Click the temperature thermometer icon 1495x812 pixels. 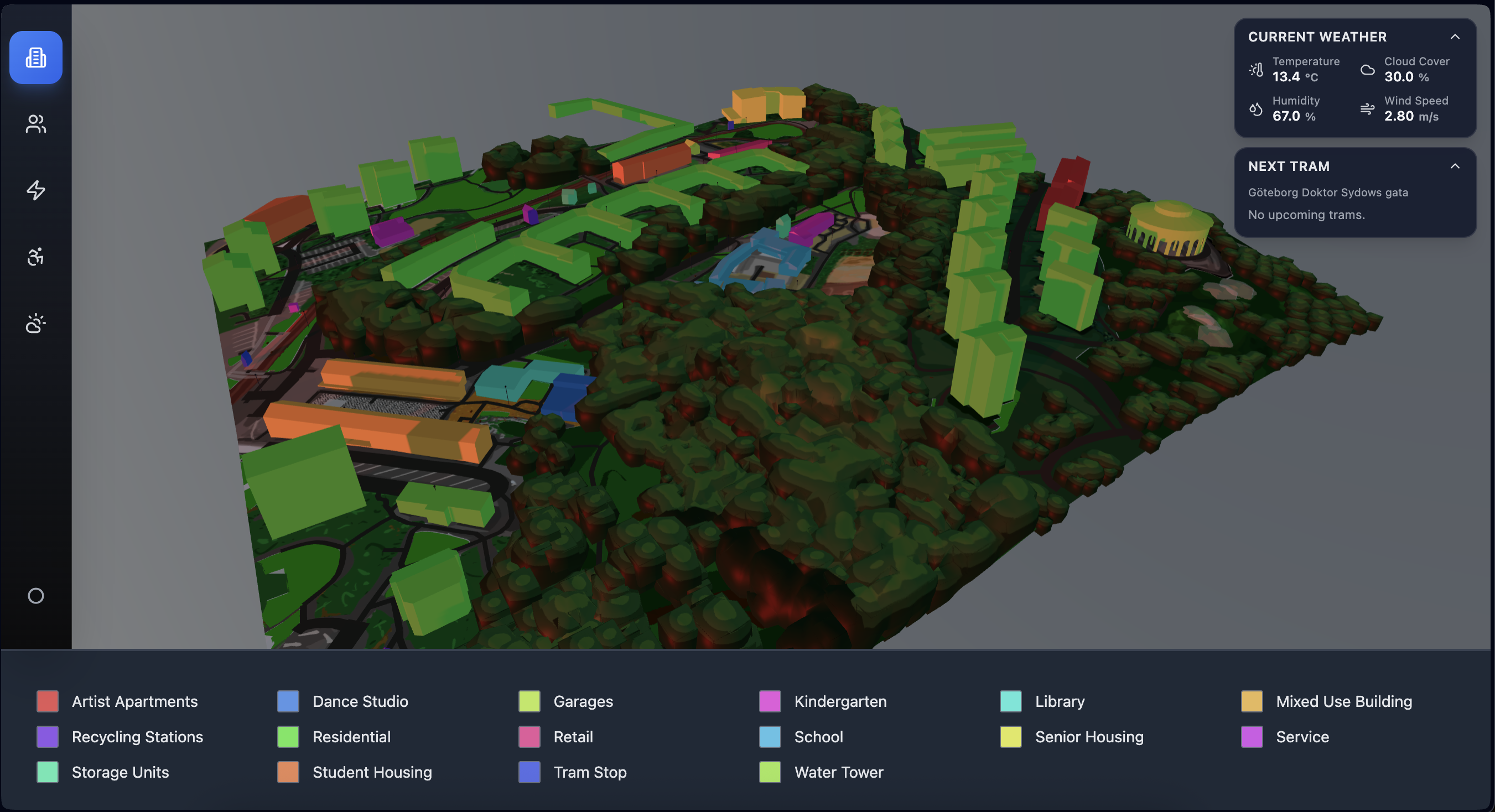(1256, 70)
